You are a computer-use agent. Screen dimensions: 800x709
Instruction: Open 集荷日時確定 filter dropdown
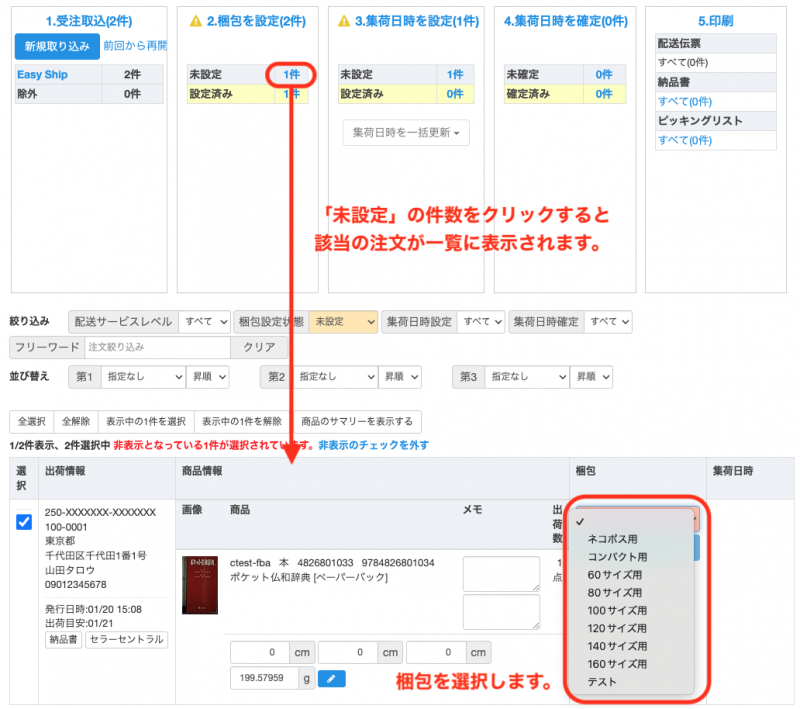pos(608,322)
